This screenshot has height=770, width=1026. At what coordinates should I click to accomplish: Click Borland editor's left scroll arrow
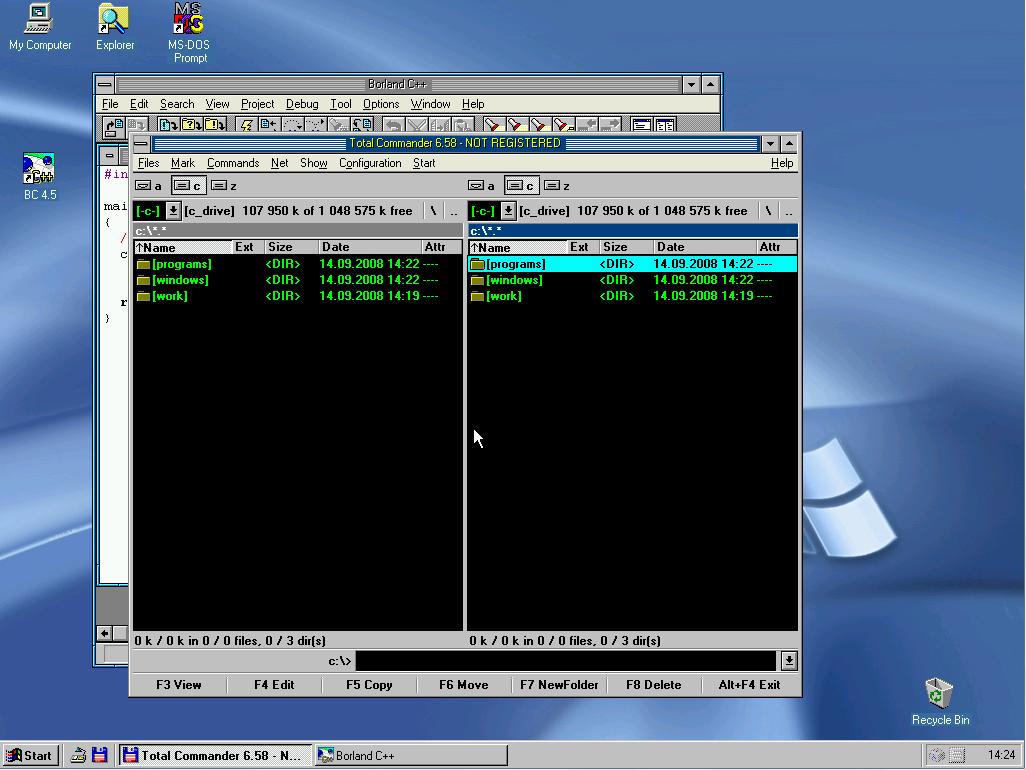[105, 633]
